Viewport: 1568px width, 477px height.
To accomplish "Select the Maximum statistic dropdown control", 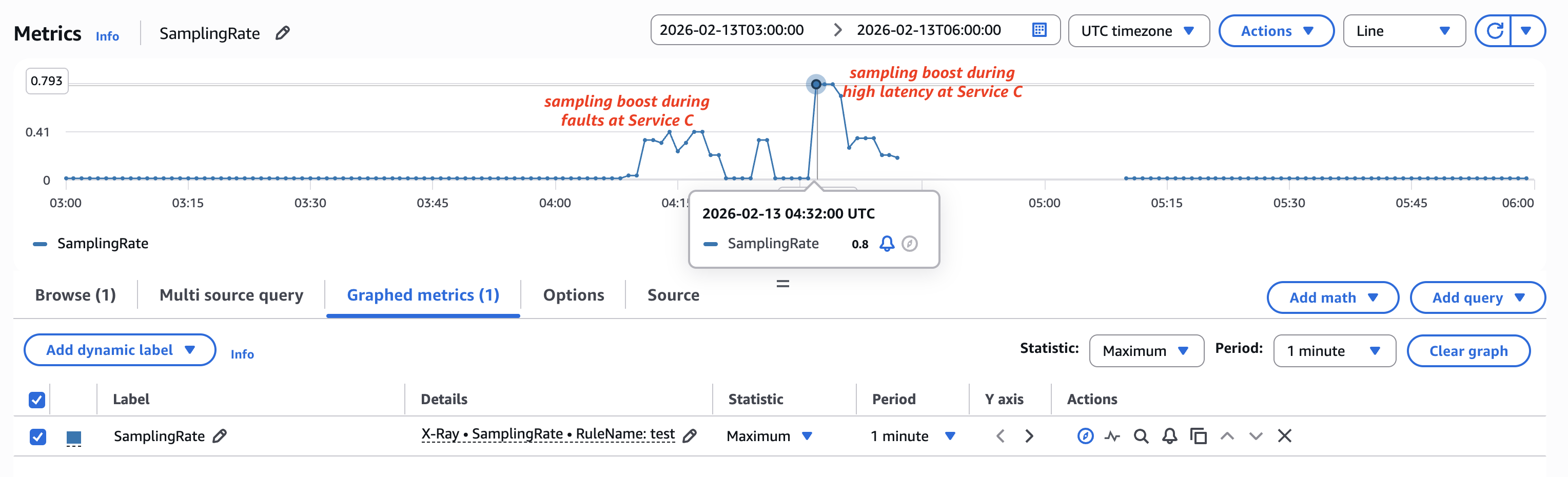I will 1146,350.
